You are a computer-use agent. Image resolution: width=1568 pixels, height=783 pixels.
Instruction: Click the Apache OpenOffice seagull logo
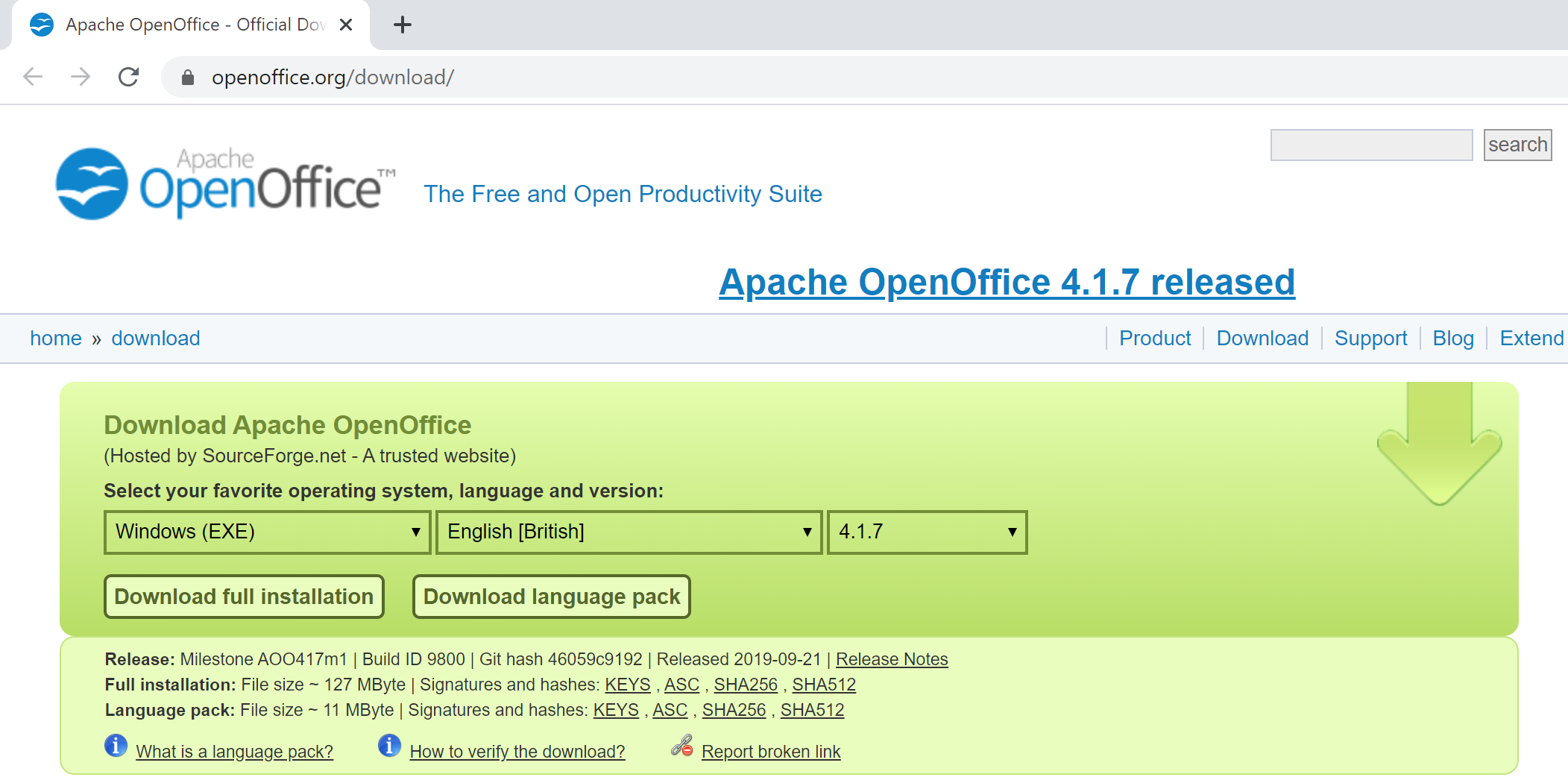point(92,184)
